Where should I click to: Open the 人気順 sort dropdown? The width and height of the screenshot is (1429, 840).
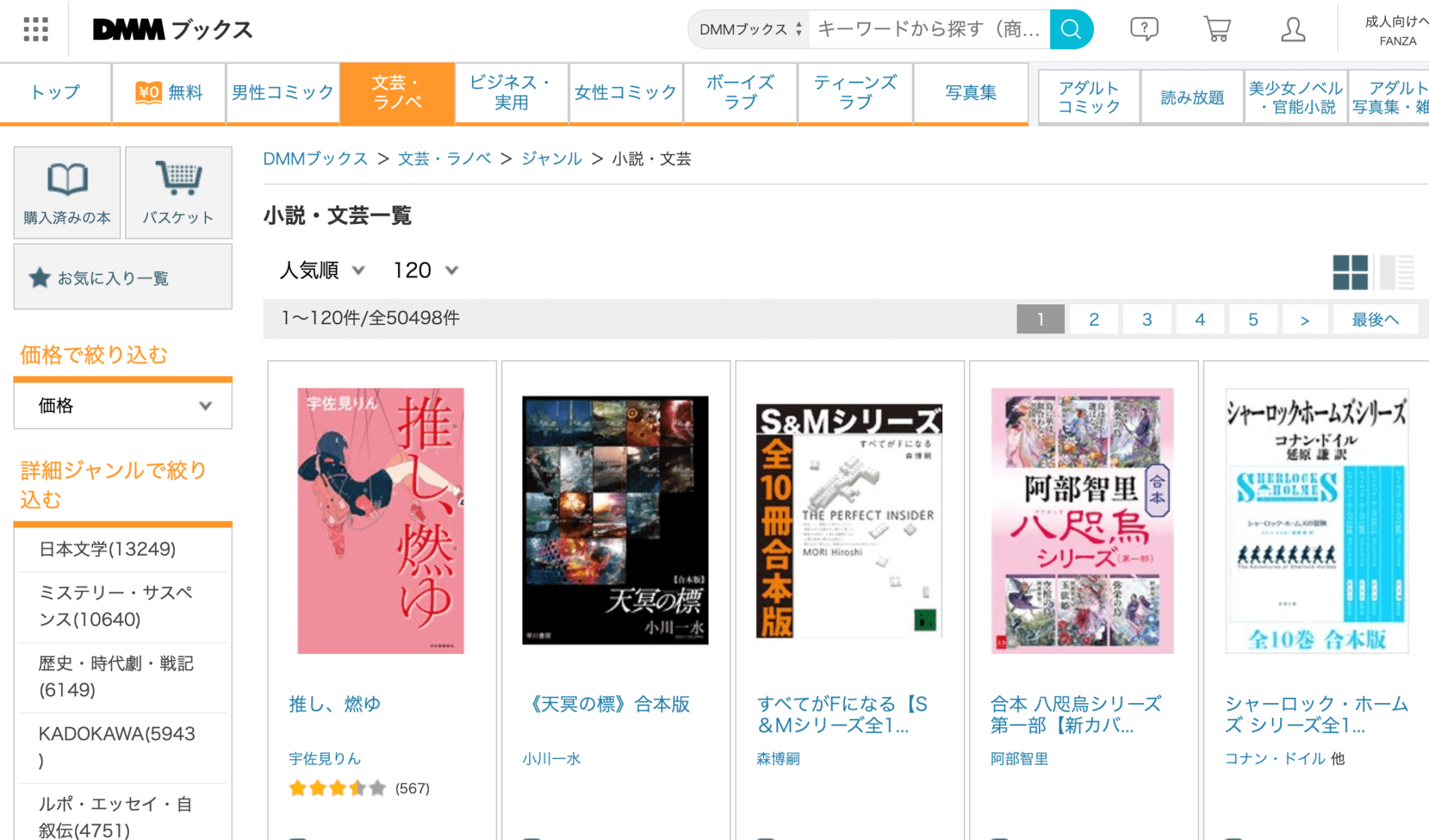point(322,270)
